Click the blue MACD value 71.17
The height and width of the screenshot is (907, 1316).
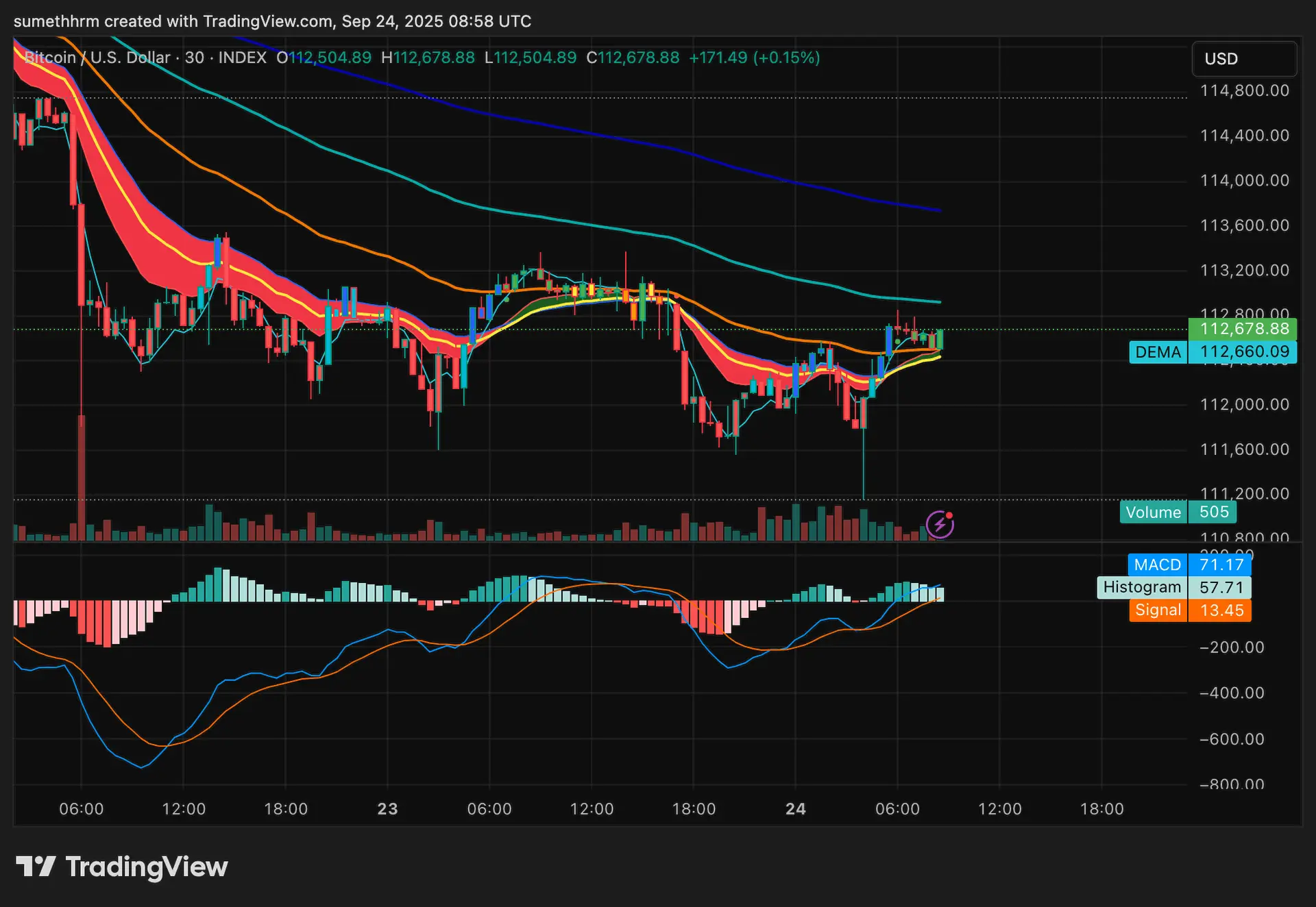[x=1221, y=564]
